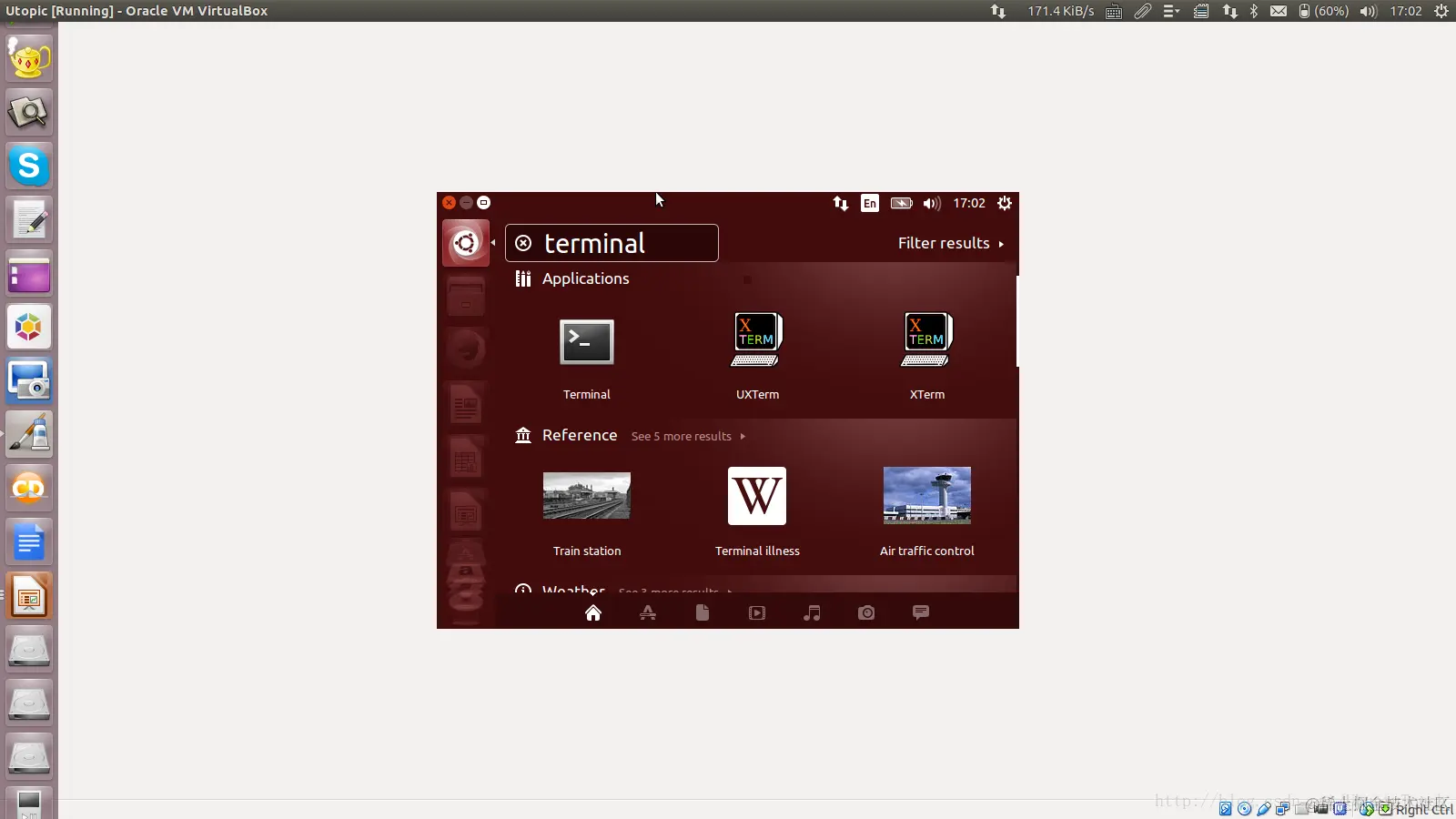This screenshot has width=1456, height=819.
Task: Open the guest network indicator
Action: click(x=841, y=203)
